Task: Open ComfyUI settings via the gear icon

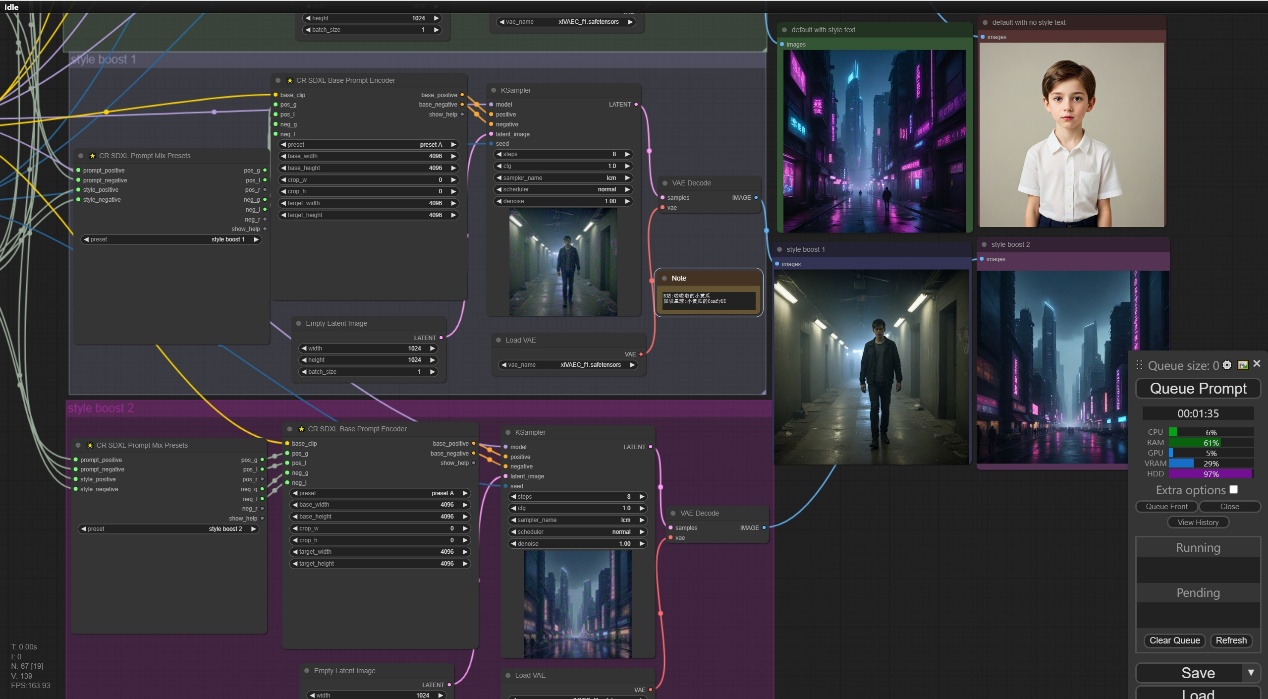Action: [x=1227, y=365]
